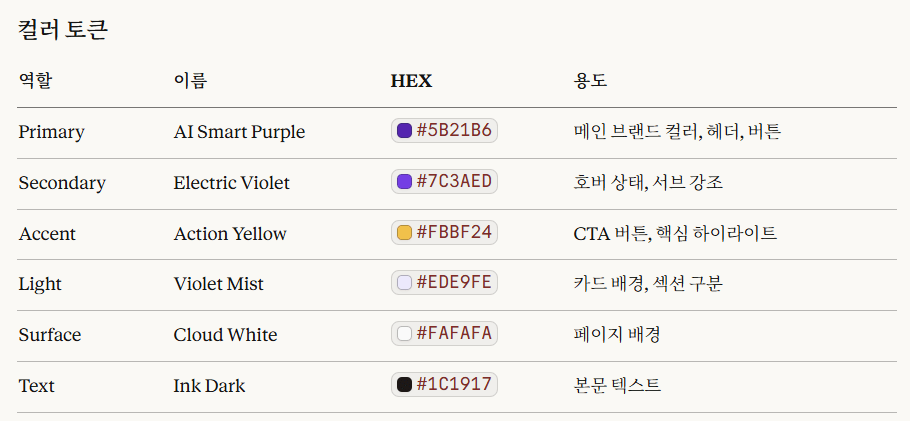Click the AI Smart Purple name cell
This screenshot has width=910, height=421.
coord(239,132)
